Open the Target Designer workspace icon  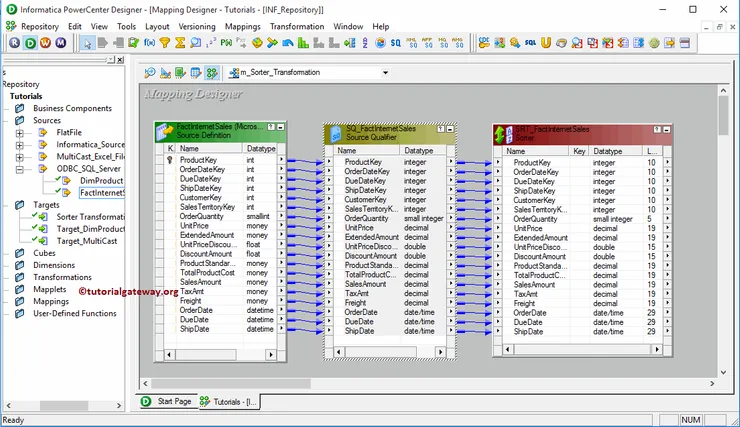(165, 73)
